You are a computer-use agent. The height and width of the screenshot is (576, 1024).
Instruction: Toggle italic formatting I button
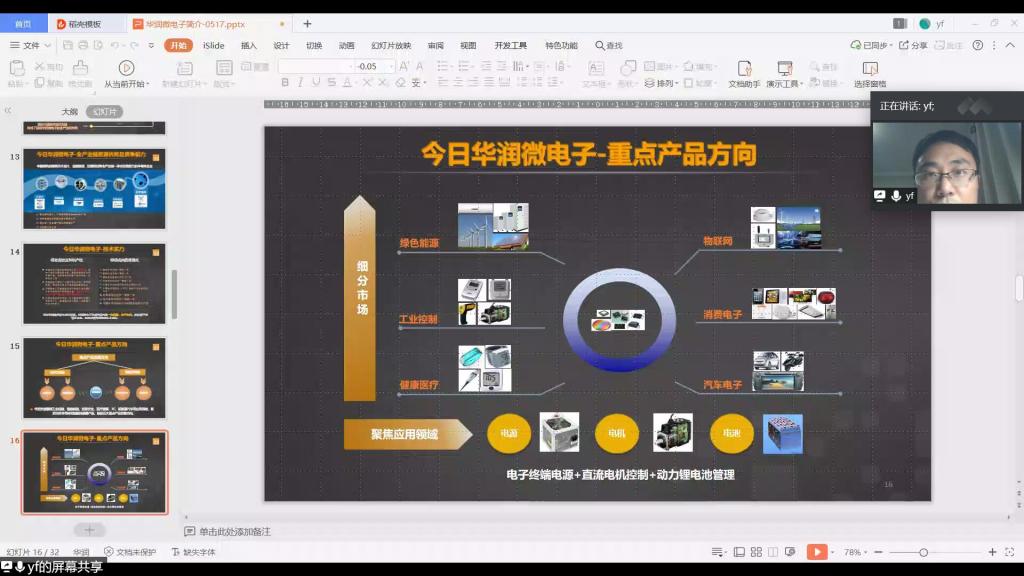(300, 83)
